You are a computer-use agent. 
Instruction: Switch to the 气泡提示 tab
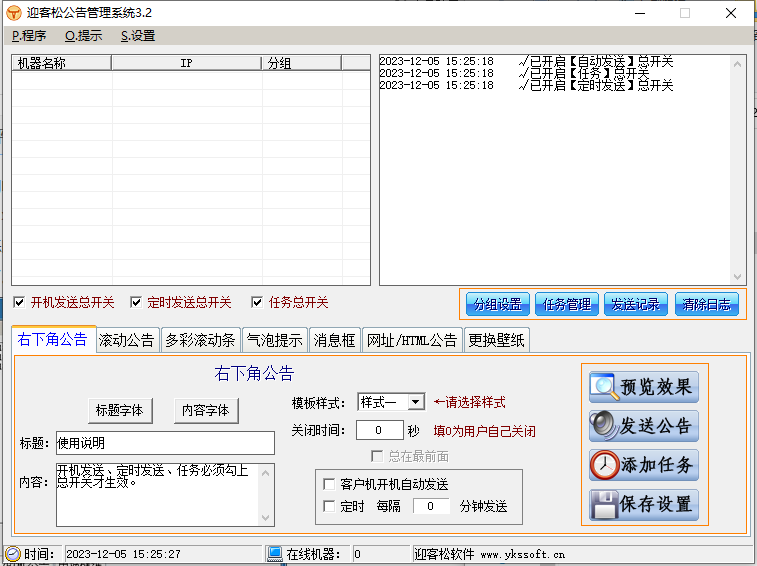[275, 340]
